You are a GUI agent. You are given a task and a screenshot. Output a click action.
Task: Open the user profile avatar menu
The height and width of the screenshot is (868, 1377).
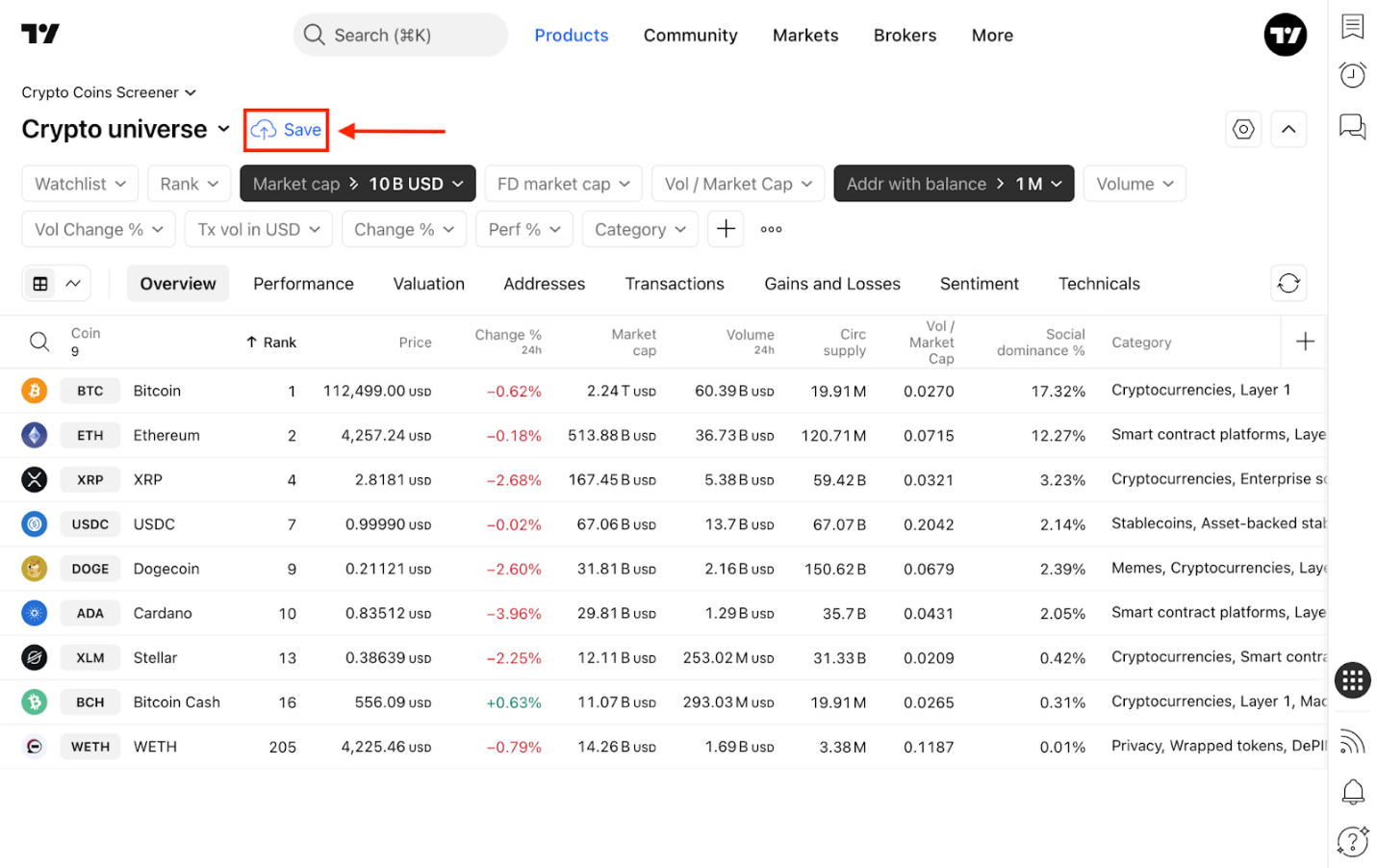tap(1285, 35)
